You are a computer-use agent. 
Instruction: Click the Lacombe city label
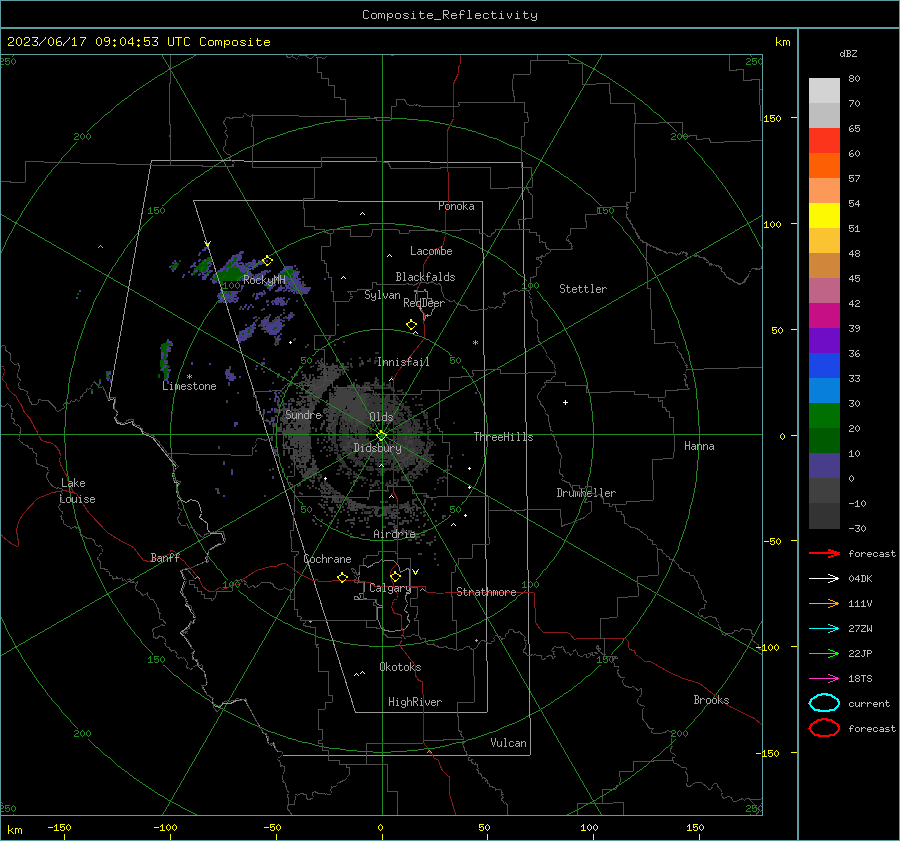[431, 251]
